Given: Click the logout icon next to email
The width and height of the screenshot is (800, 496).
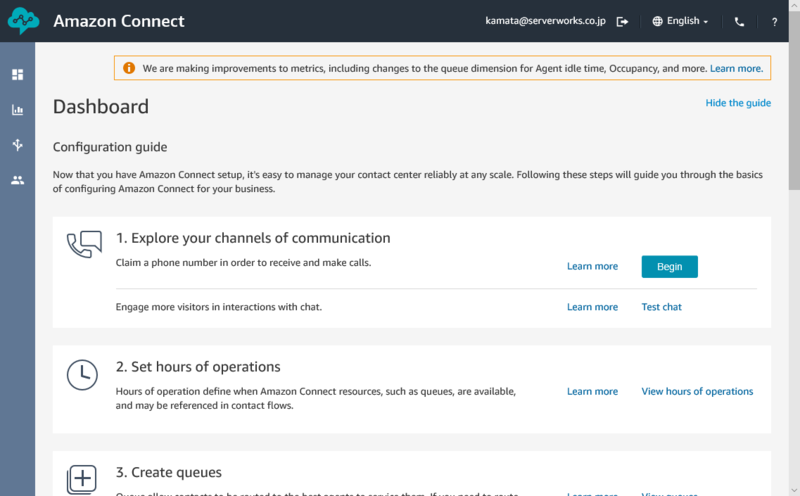Looking at the screenshot, I should click(622, 21).
